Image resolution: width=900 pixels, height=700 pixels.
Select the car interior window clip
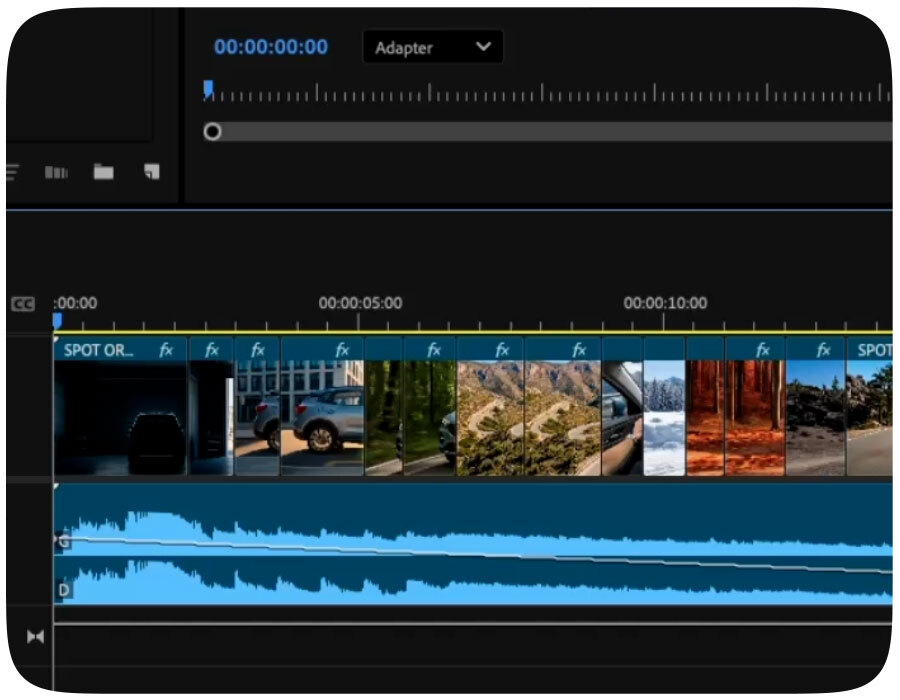pos(622,418)
